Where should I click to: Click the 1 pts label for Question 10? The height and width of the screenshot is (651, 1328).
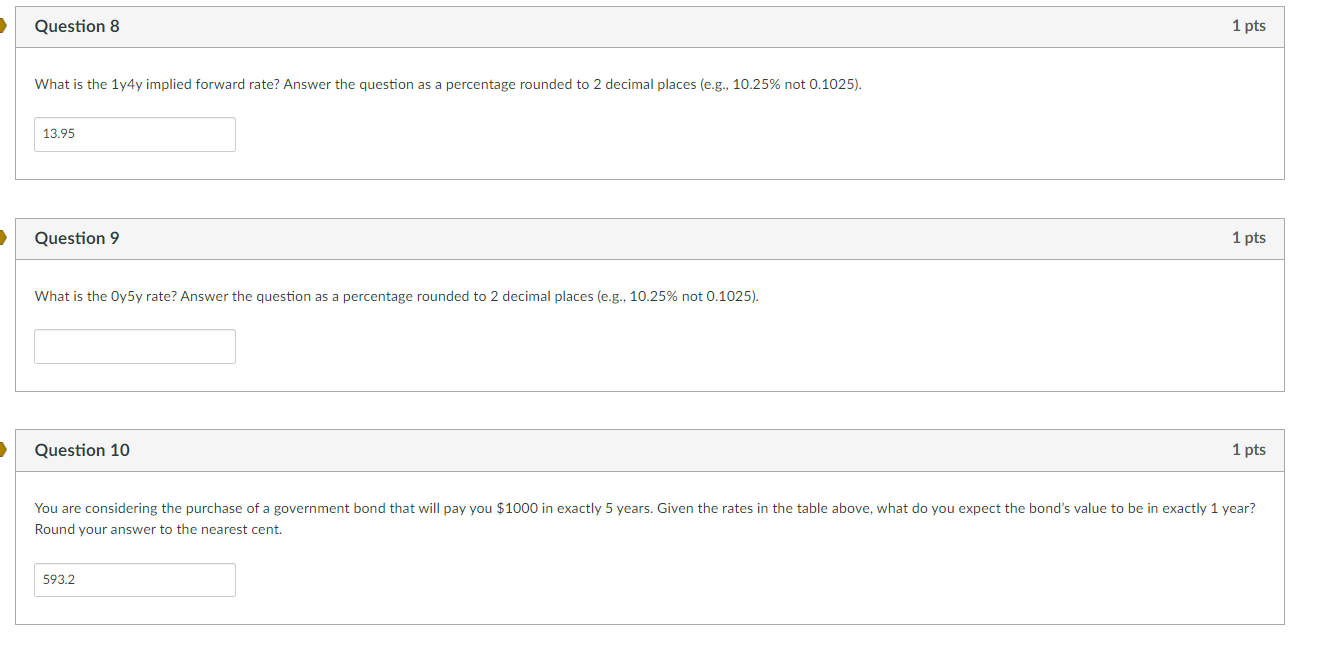coord(1247,451)
